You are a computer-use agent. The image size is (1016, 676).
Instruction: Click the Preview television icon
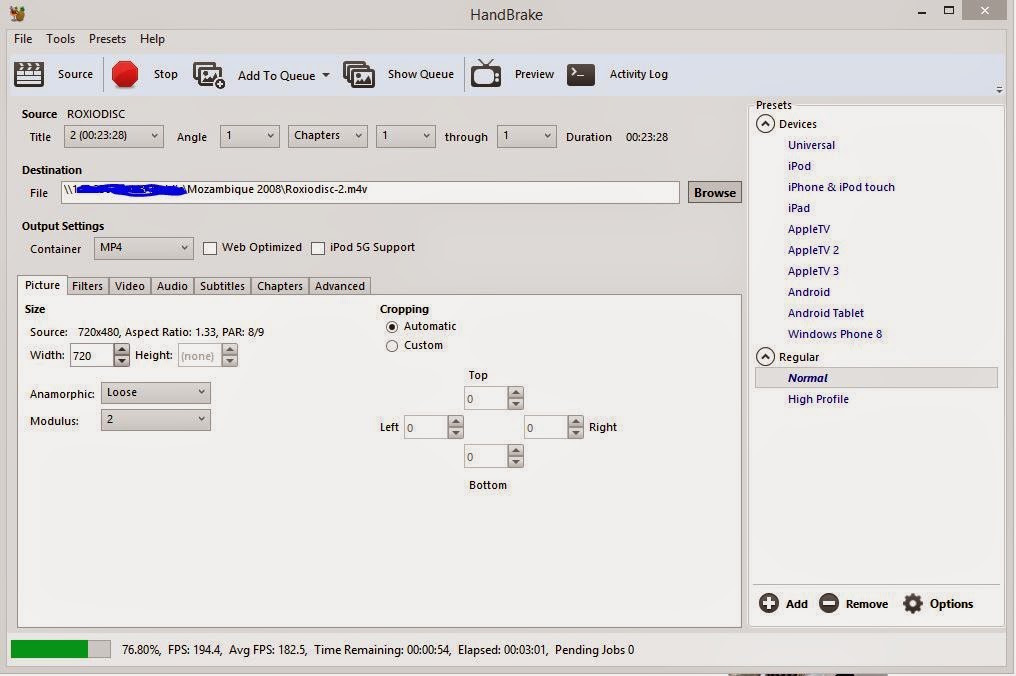[486, 73]
